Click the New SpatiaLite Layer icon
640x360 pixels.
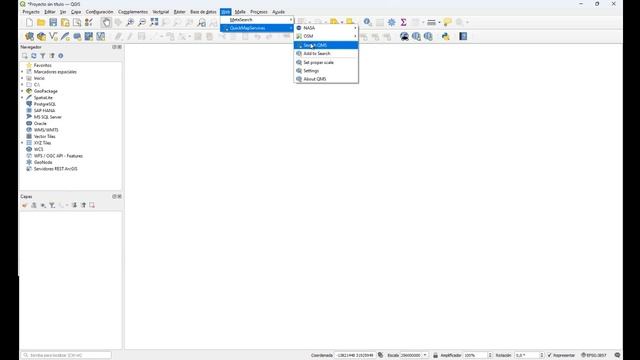pyautogui.click(x=65, y=37)
